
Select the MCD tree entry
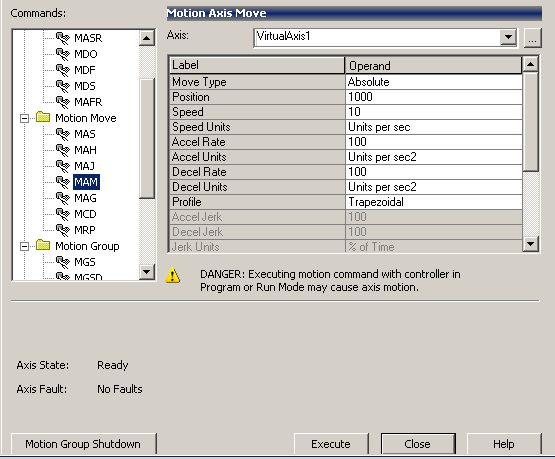coord(85,214)
